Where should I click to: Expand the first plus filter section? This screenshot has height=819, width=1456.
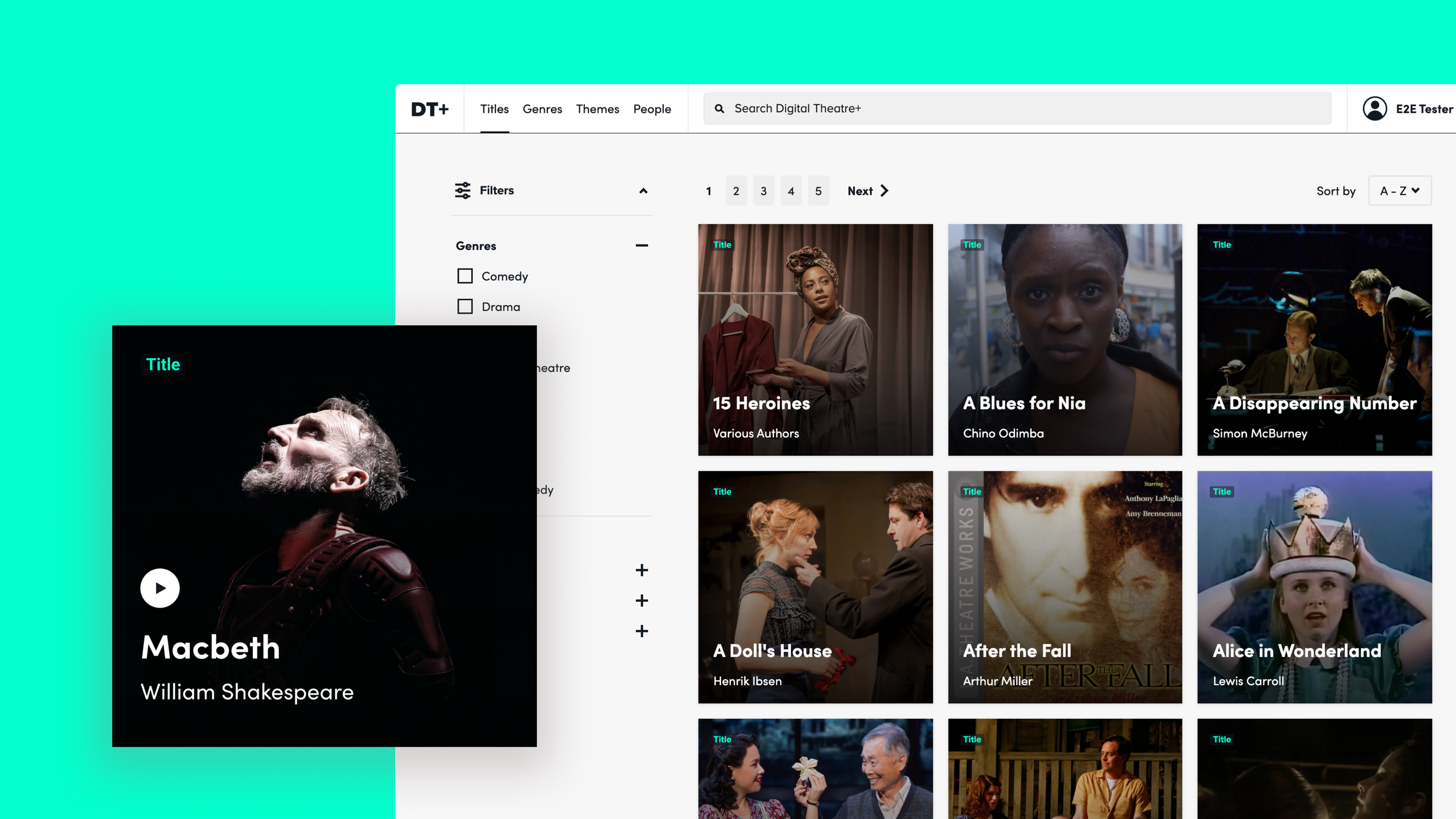point(641,570)
